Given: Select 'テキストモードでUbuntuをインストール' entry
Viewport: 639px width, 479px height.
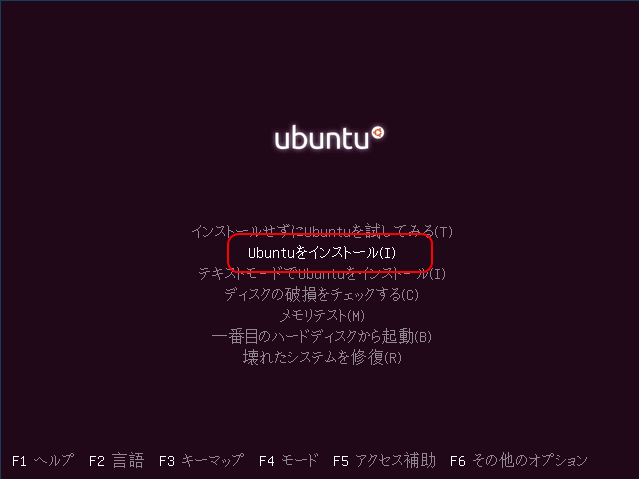Looking at the screenshot, I should click(322, 274).
